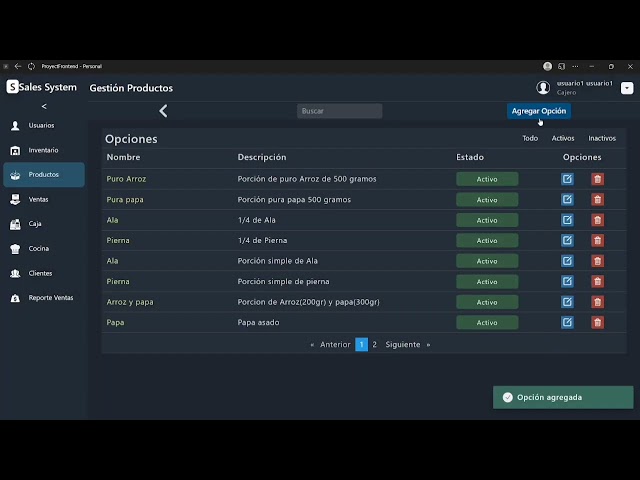Toggle Activo status of Porción simple de pierna
640x480 pixels.
(487, 282)
